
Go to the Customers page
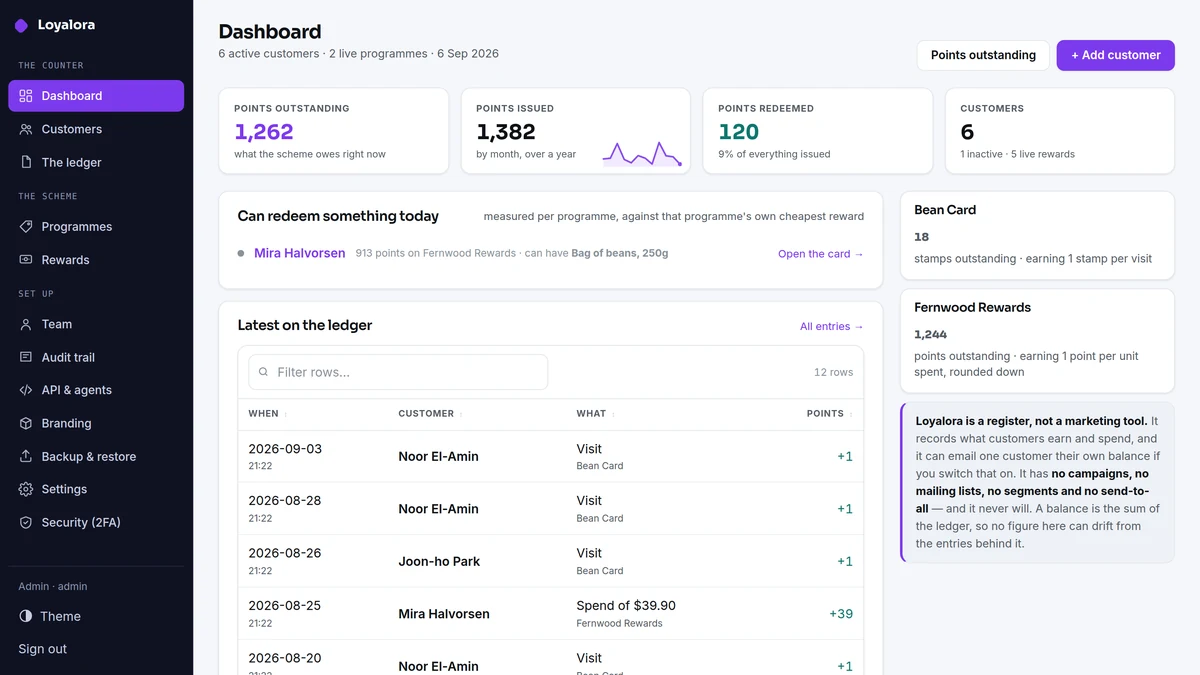(96, 129)
